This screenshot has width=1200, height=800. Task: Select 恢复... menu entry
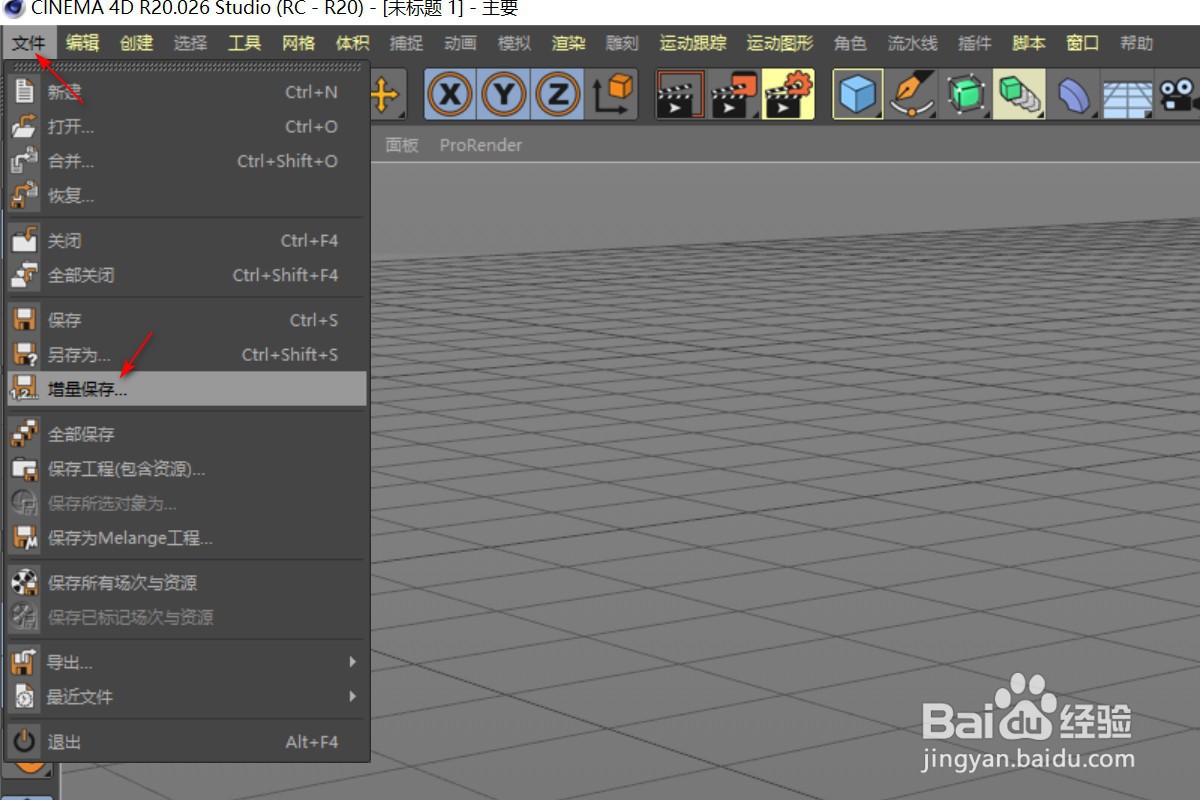188,196
